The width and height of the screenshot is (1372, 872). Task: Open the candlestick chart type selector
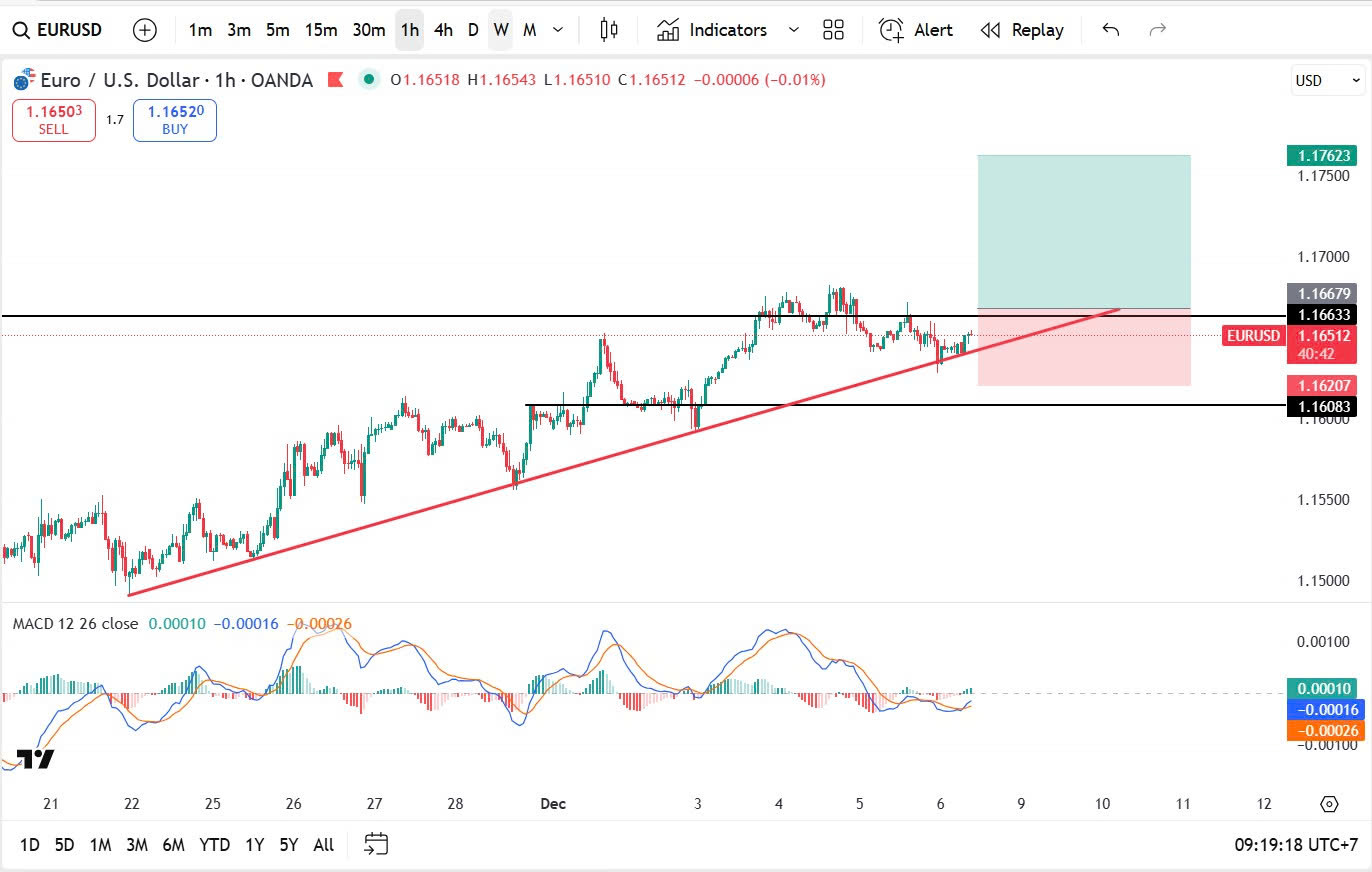click(608, 30)
